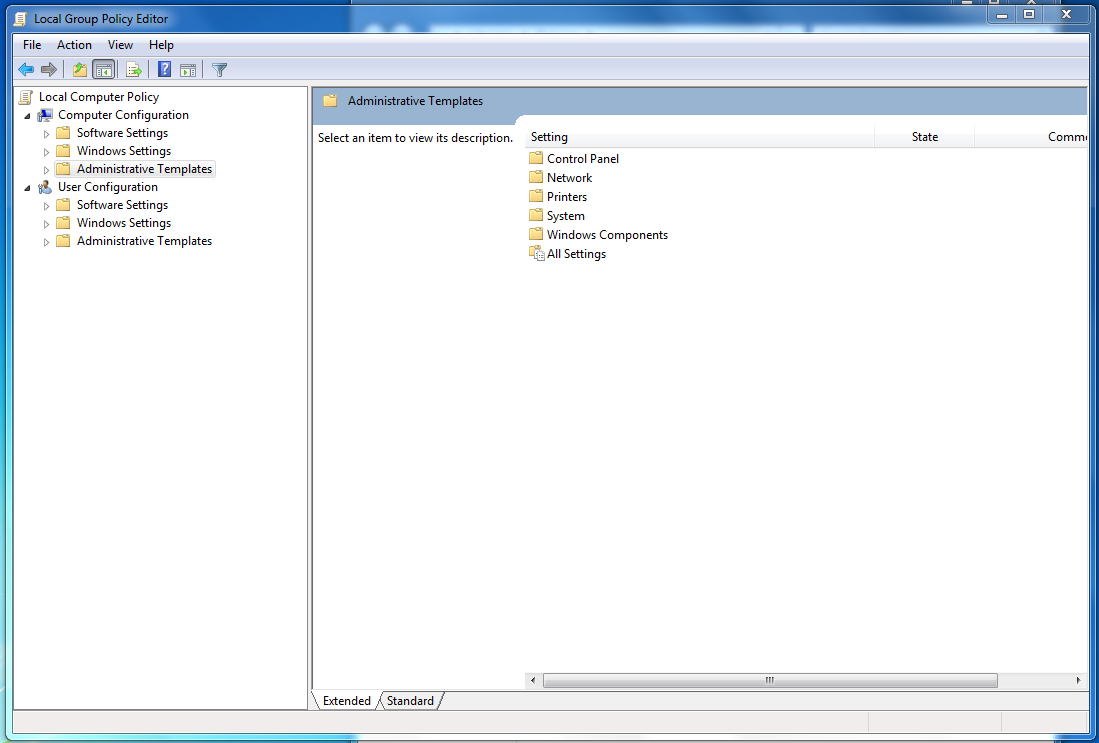Image resolution: width=1099 pixels, height=743 pixels.
Task: Click the Windows Components folder icon
Action: [x=536, y=234]
